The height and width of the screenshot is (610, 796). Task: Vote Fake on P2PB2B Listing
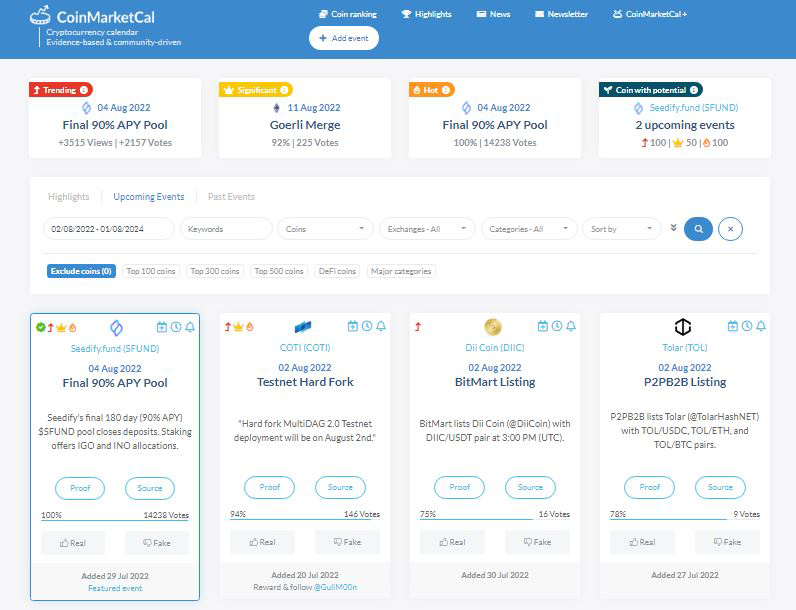(727, 542)
